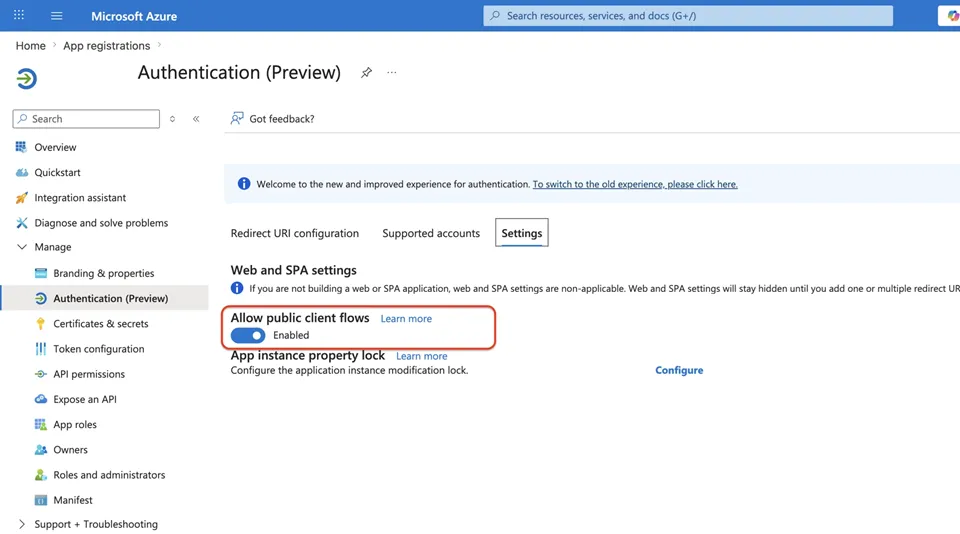Switch to Redirect URI configuration tab
960x534 pixels.
pyautogui.click(x=294, y=233)
